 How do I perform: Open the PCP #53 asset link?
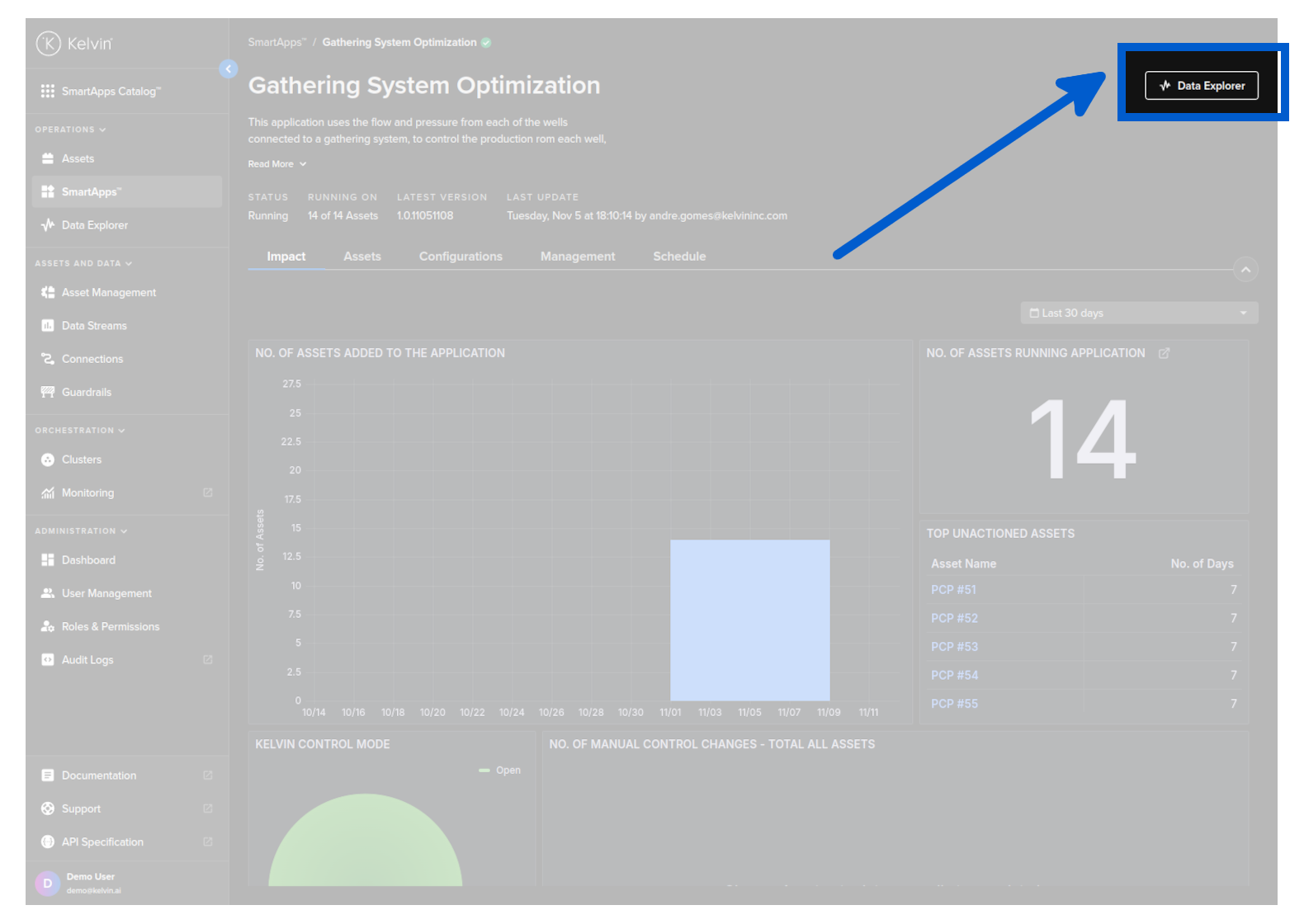(x=954, y=647)
